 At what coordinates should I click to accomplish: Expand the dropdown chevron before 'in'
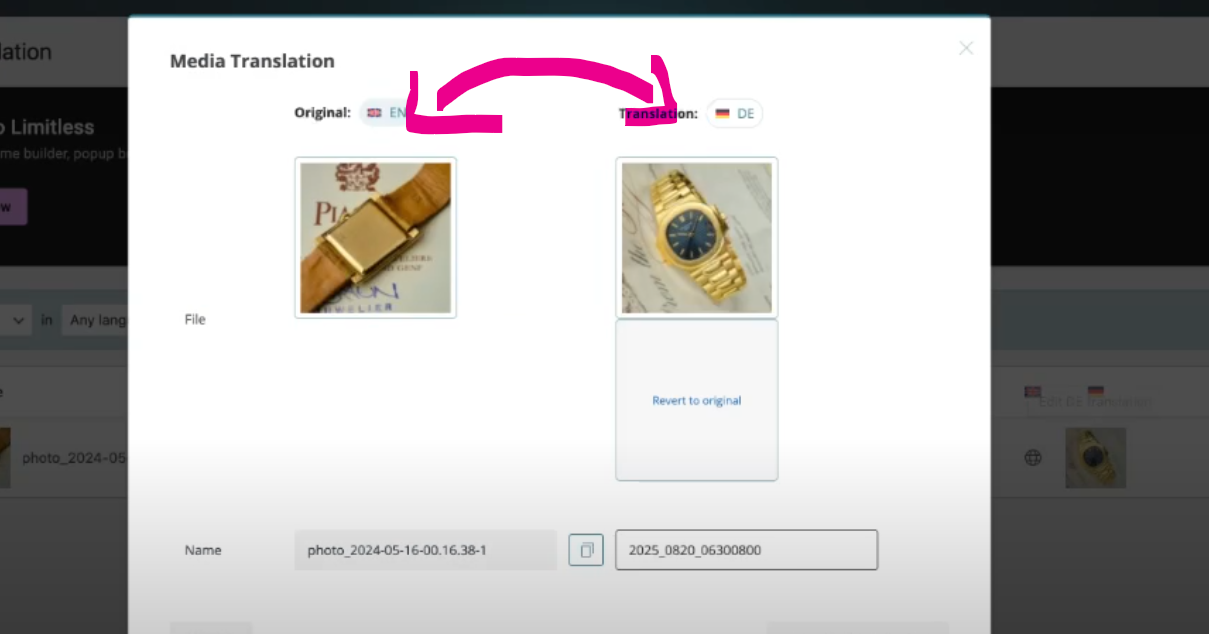(16, 321)
